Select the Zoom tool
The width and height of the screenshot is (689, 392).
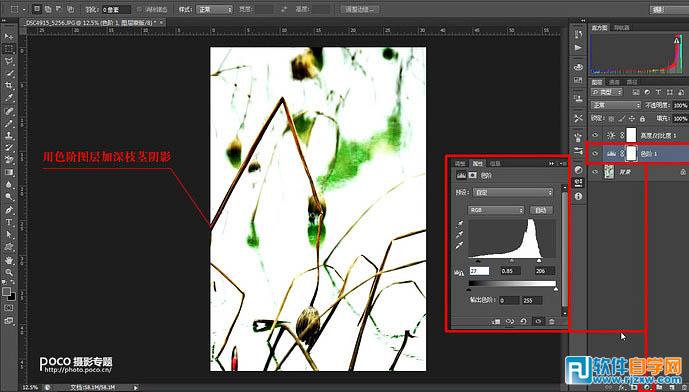(9, 273)
